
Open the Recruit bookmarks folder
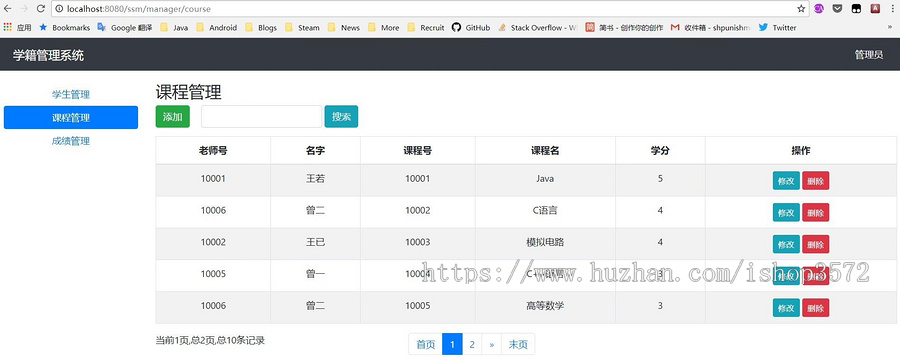pyautogui.click(x=425, y=27)
